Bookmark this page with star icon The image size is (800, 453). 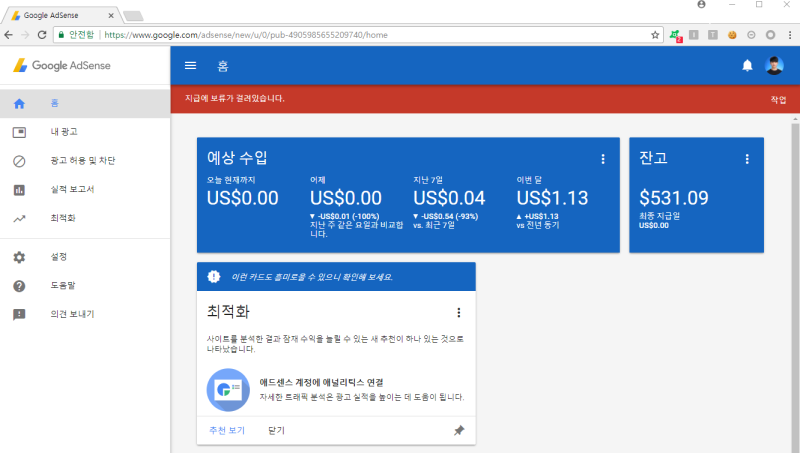click(x=655, y=35)
